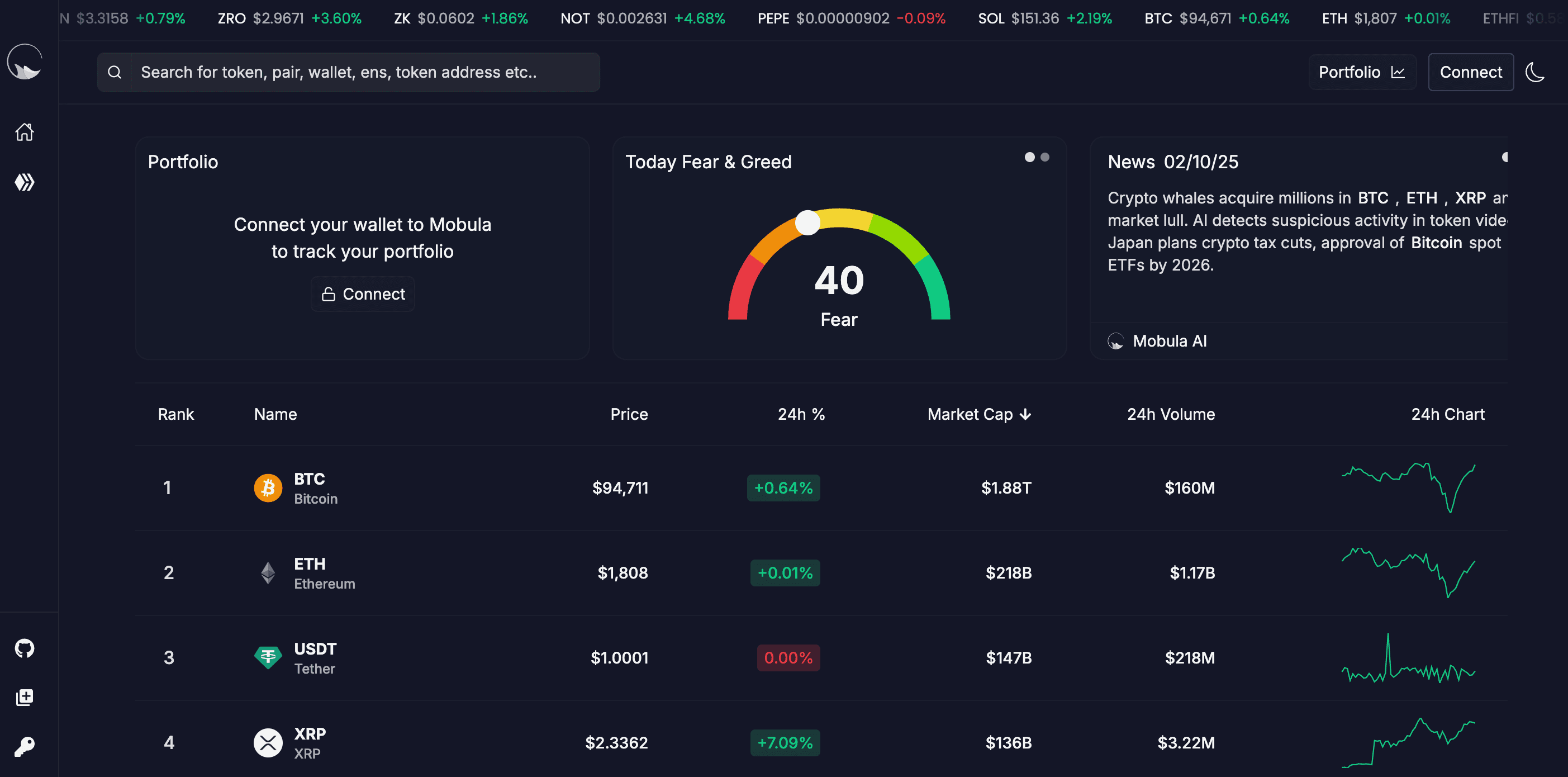Click the double-chevron sidebar icon
This screenshot has width=1568, height=777.
[x=25, y=182]
